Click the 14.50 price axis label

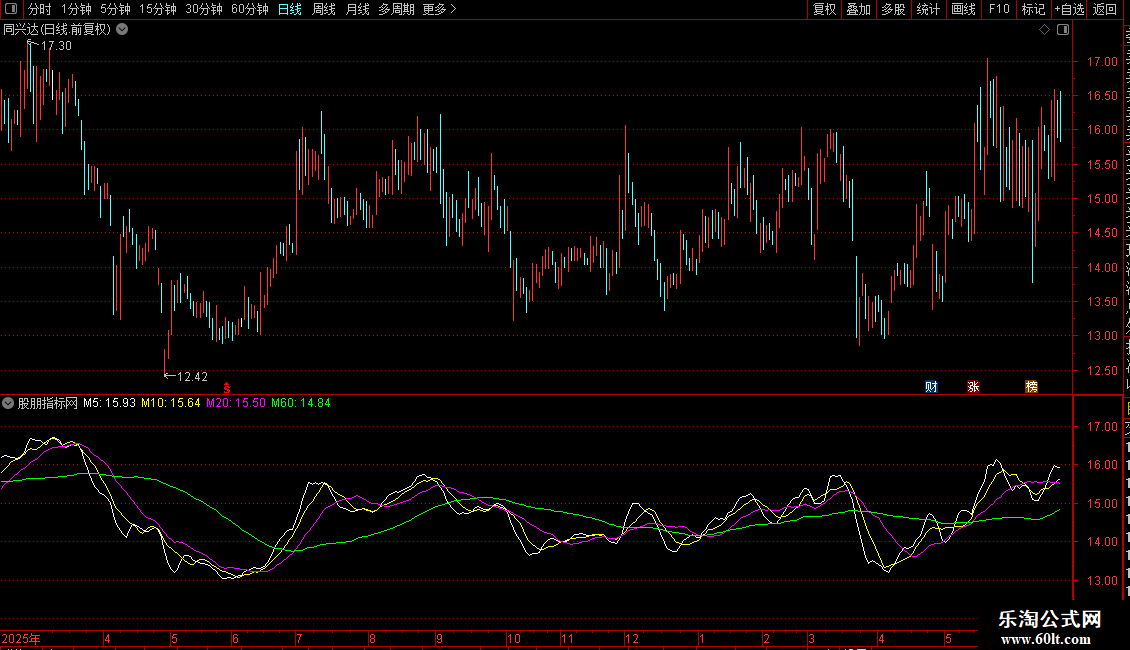click(1102, 233)
